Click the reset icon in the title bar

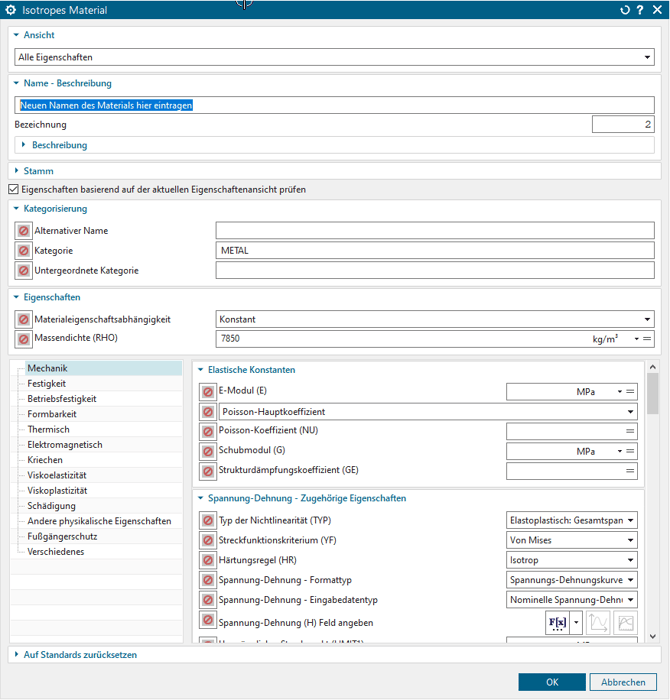tap(625, 10)
